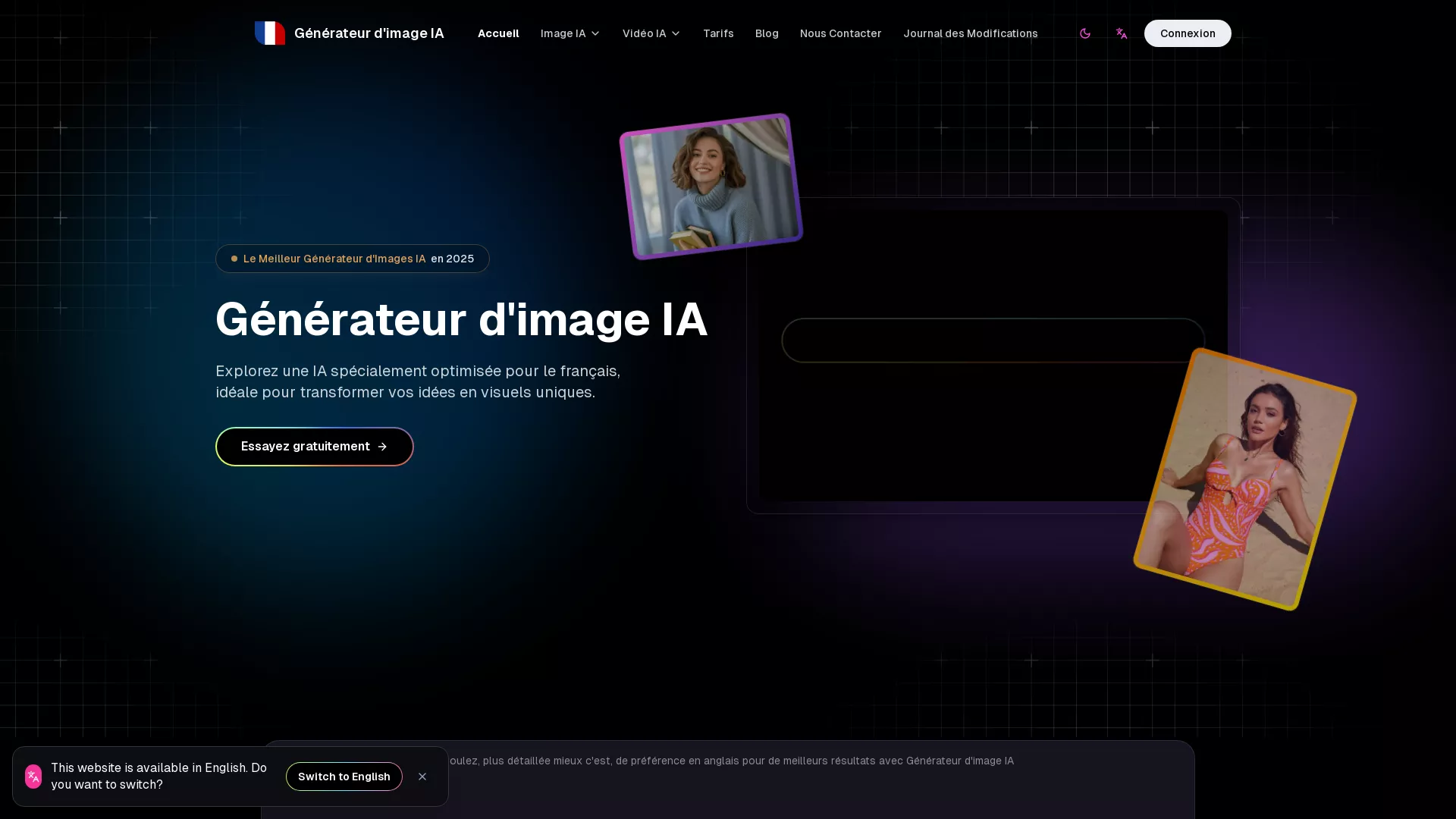This screenshot has height=819, width=1456.
Task: Expand the Image IA dropdown
Action: pyautogui.click(x=569, y=33)
